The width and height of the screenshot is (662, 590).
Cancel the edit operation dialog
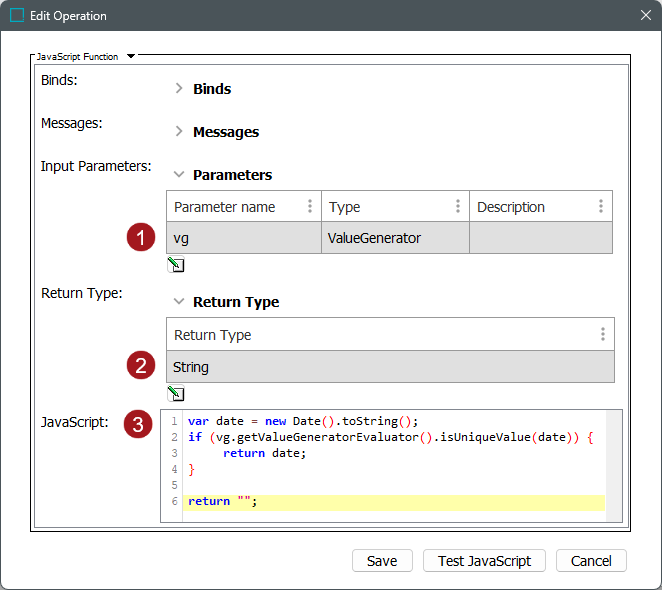tap(591, 561)
